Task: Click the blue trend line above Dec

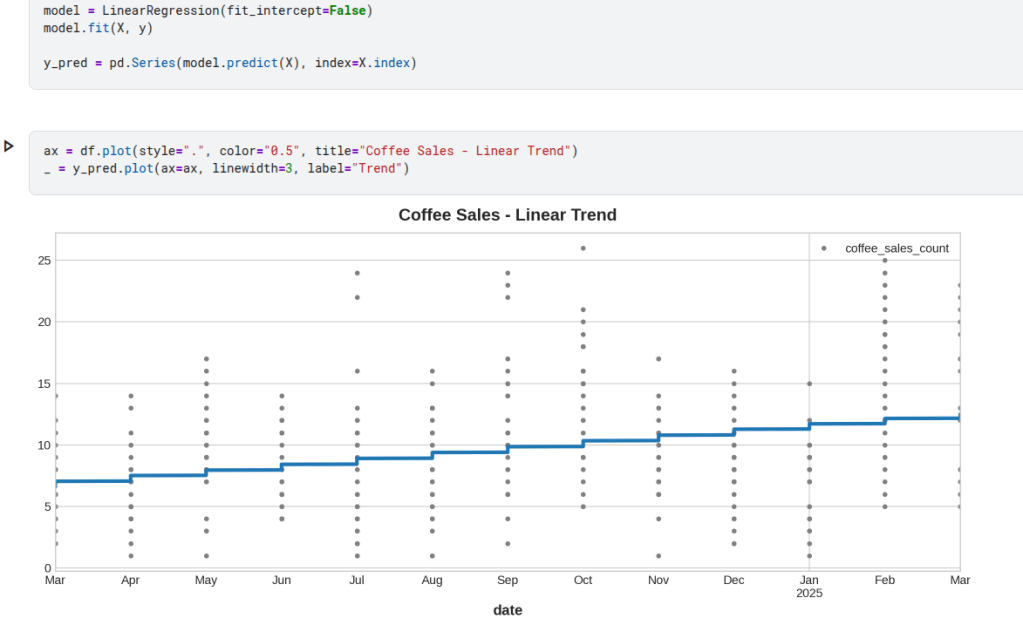Action: coord(745,431)
